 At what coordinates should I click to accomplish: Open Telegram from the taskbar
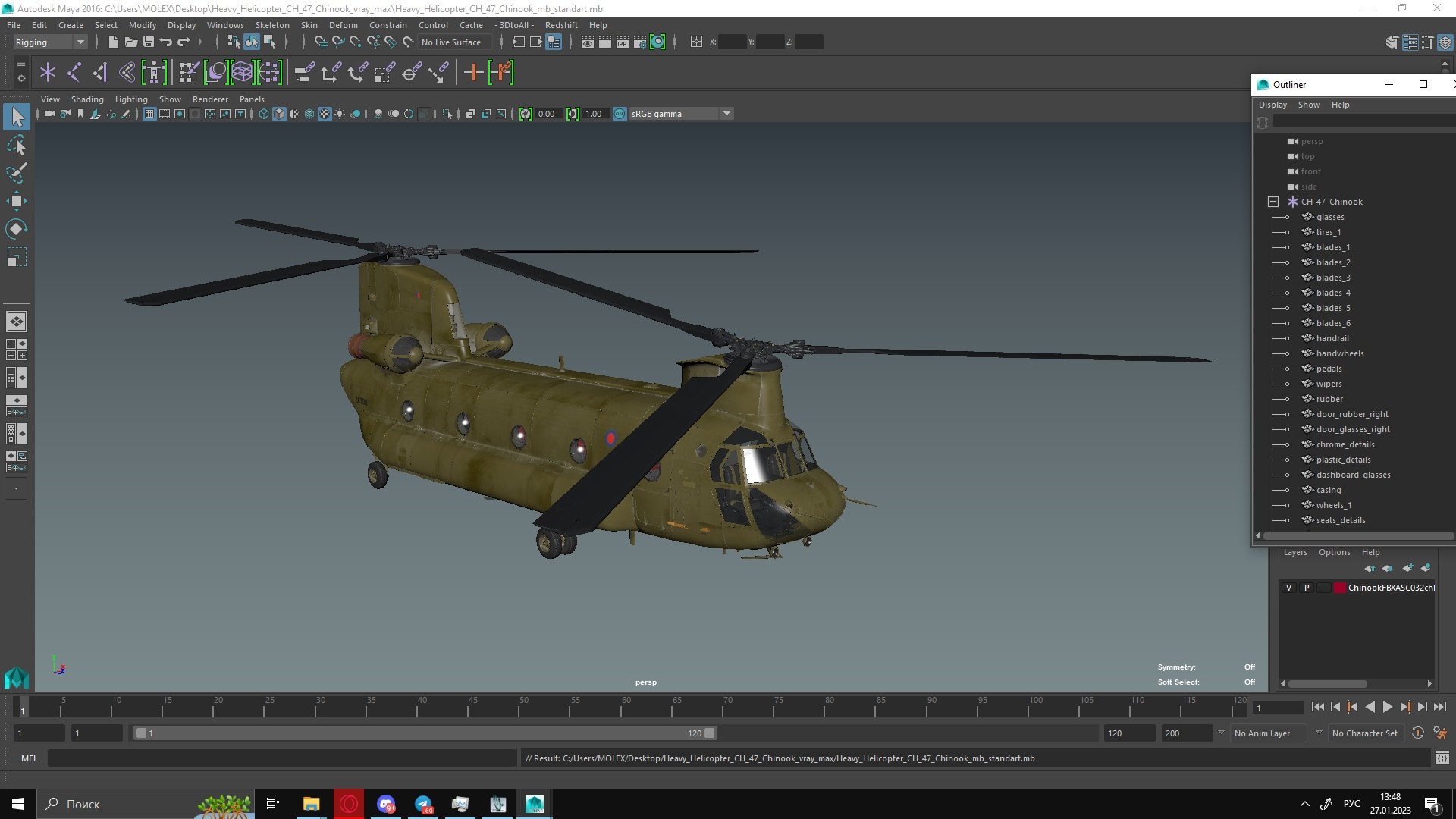(423, 804)
